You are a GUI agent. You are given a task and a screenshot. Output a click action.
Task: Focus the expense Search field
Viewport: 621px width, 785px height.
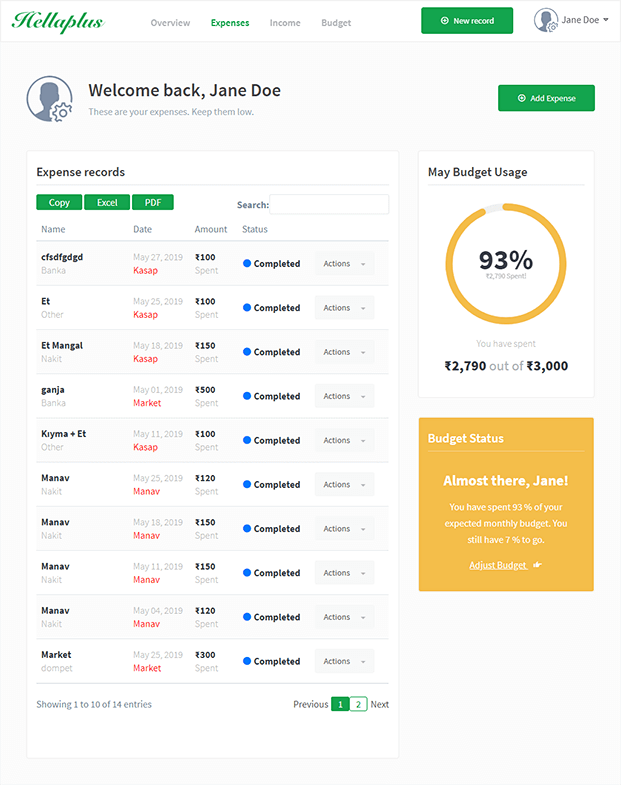click(x=329, y=204)
